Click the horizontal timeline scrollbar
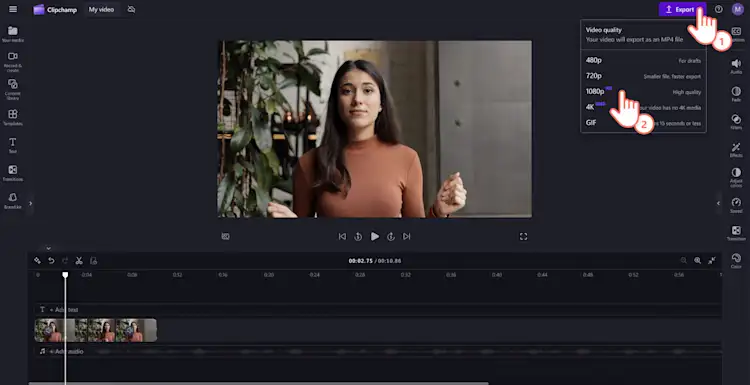The width and height of the screenshot is (750, 385). click(x=258, y=383)
